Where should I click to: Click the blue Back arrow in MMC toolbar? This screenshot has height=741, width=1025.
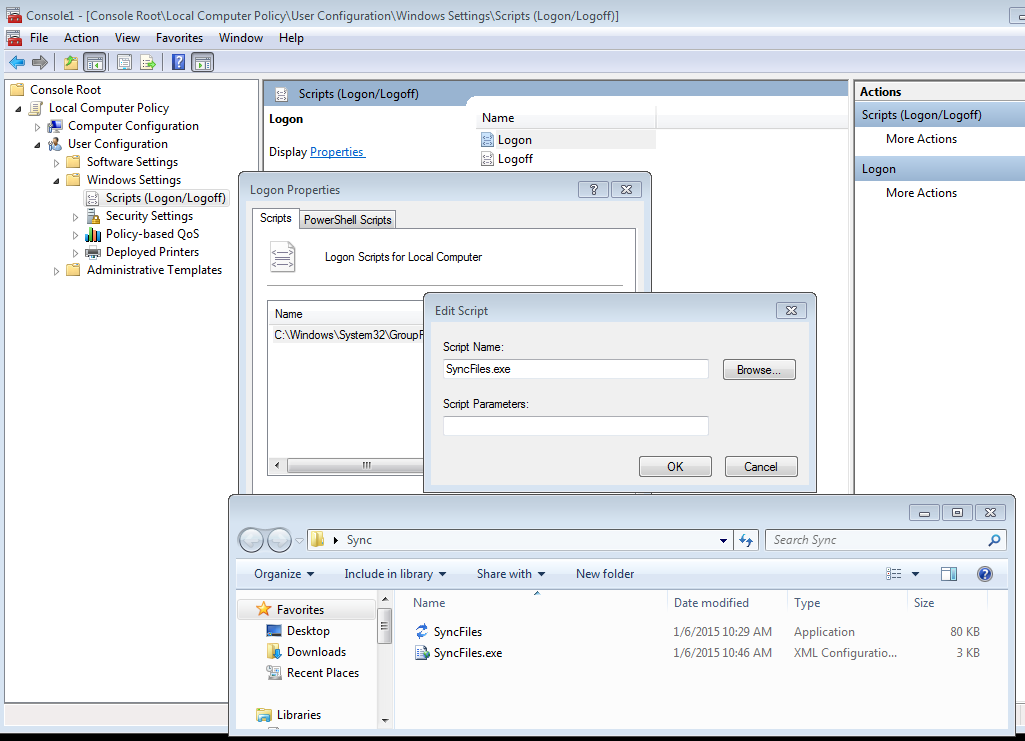[16, 63]
